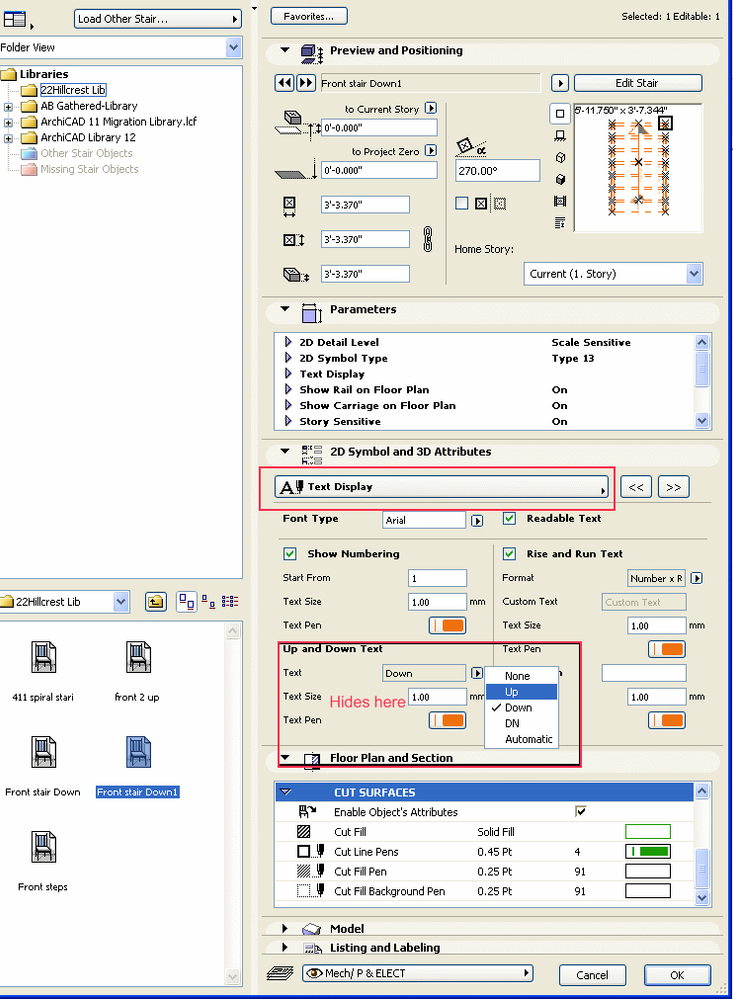Viewport: 733px width, 999px height.
Task: Click the chain link proportion lock icon
Action: 428,240
